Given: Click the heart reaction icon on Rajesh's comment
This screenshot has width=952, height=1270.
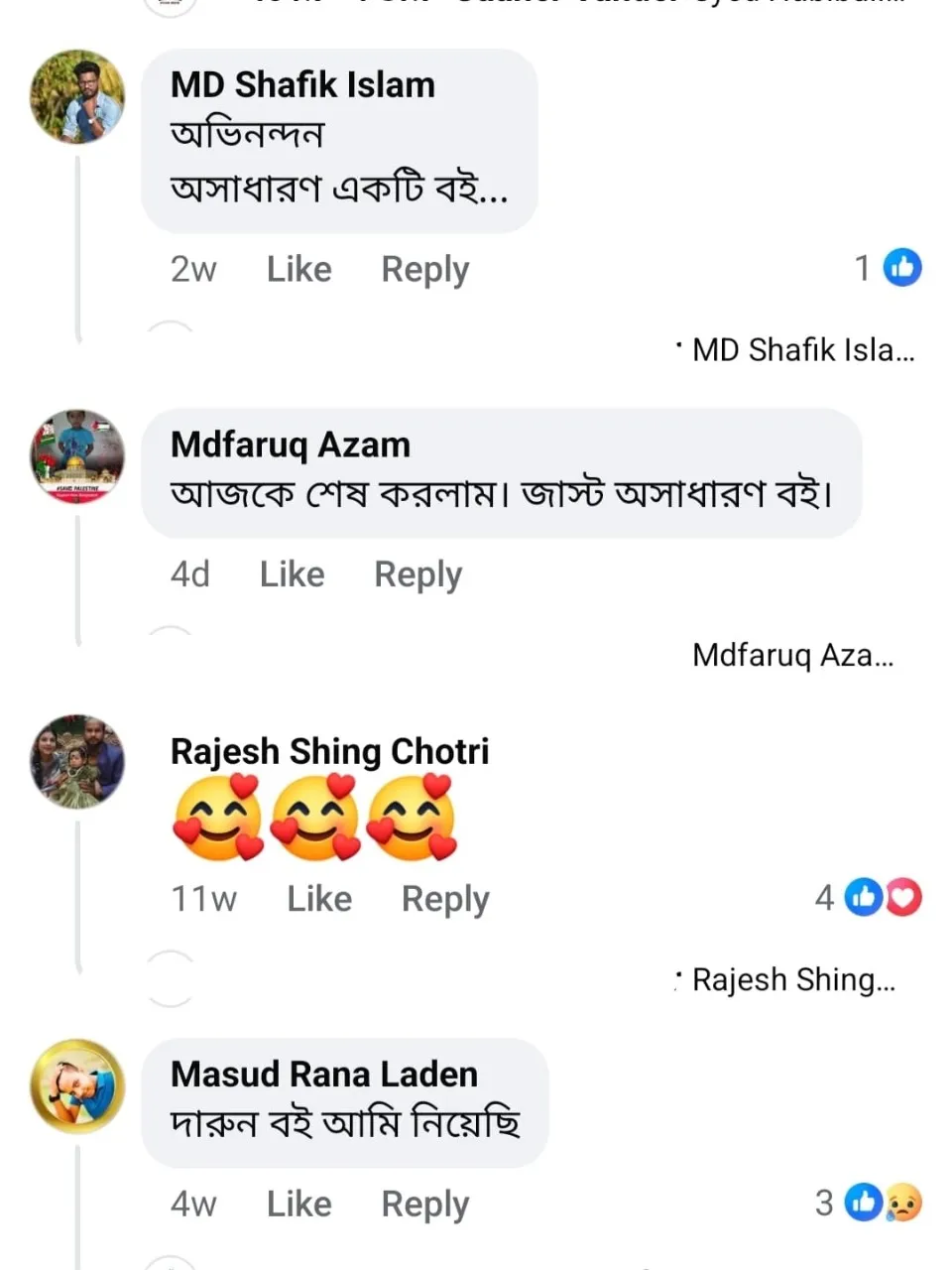Looking at the screenshot, I should click(x=903, y=898).
